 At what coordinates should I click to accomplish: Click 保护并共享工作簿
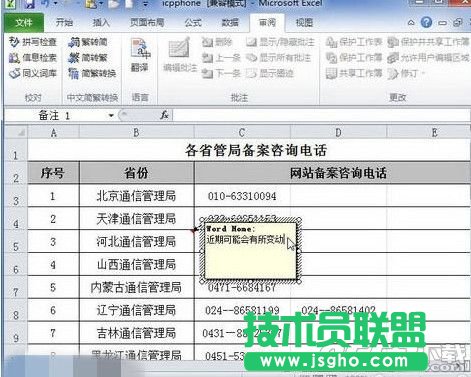(428, 42)
